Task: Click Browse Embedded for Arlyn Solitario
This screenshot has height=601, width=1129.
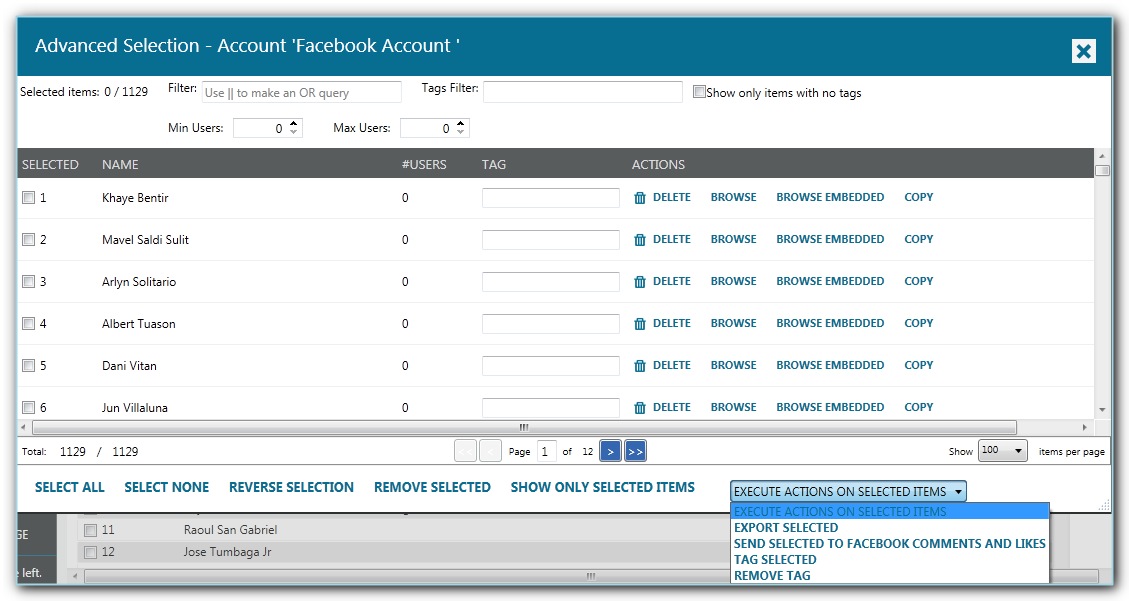Action: 829,281
